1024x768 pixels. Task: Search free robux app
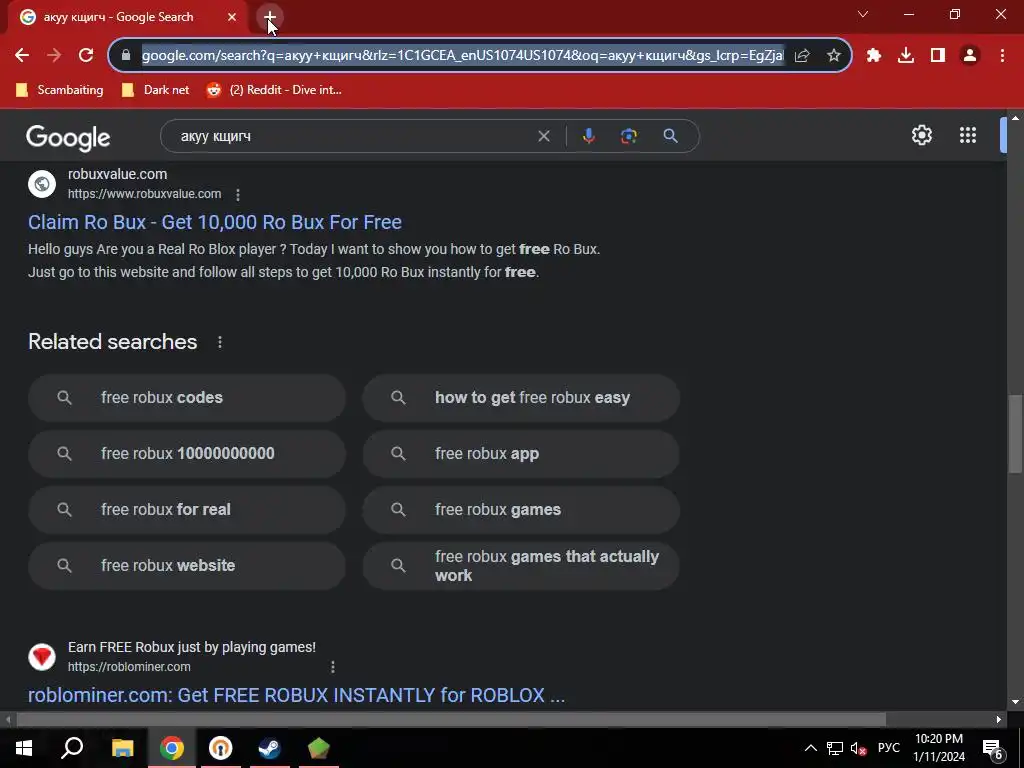(521, 453)
